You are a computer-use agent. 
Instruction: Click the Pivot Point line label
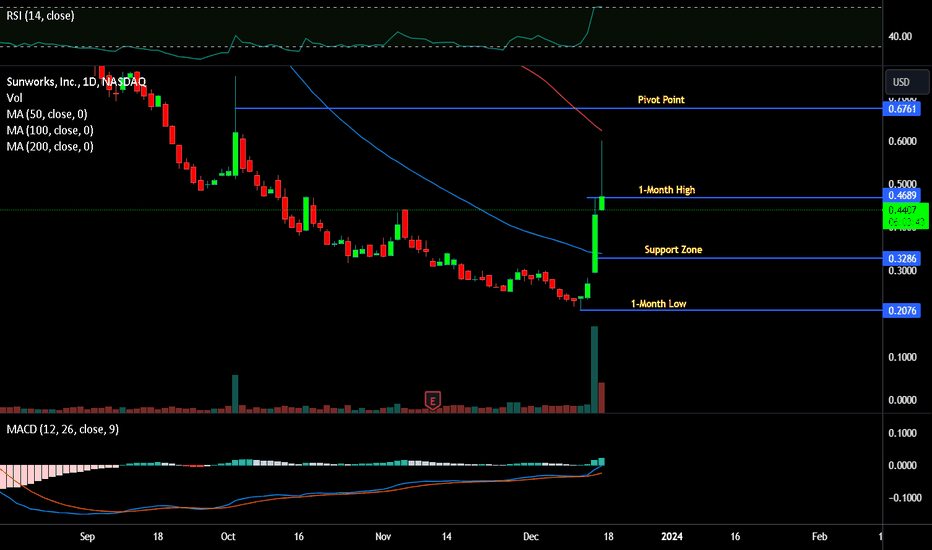661,99
